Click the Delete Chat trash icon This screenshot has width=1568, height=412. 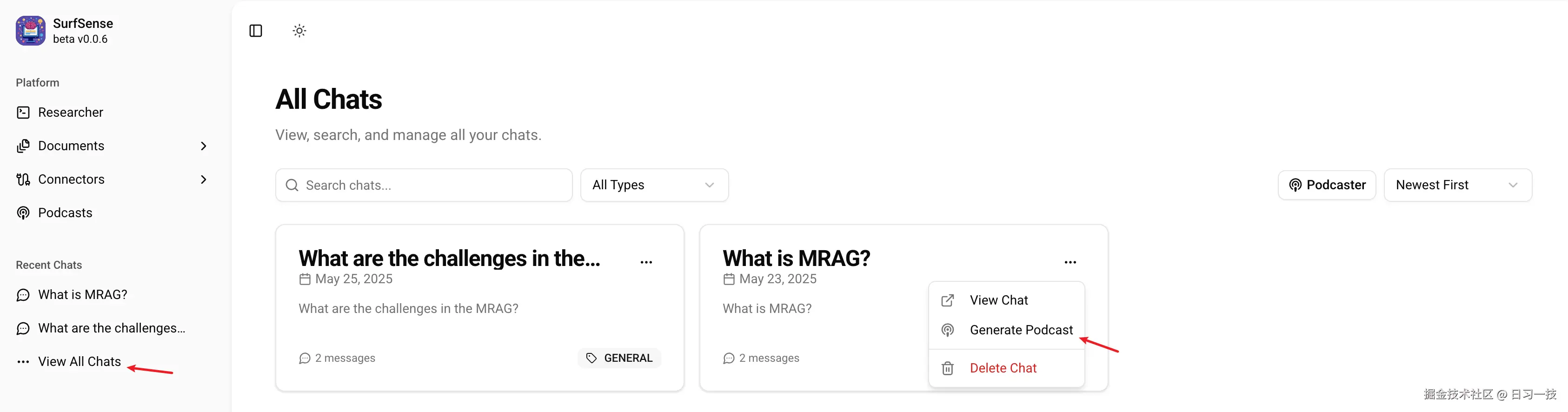coord(948,369)
